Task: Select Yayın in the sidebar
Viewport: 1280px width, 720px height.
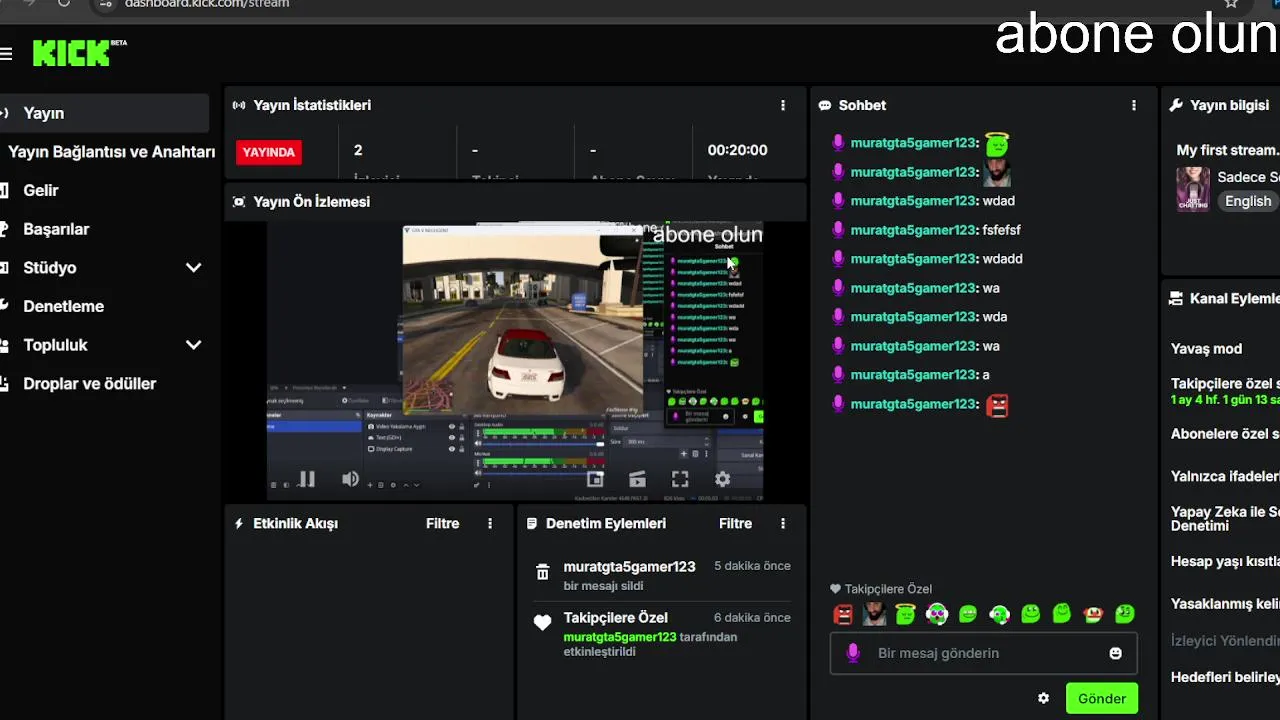Action: coord(104,113)
